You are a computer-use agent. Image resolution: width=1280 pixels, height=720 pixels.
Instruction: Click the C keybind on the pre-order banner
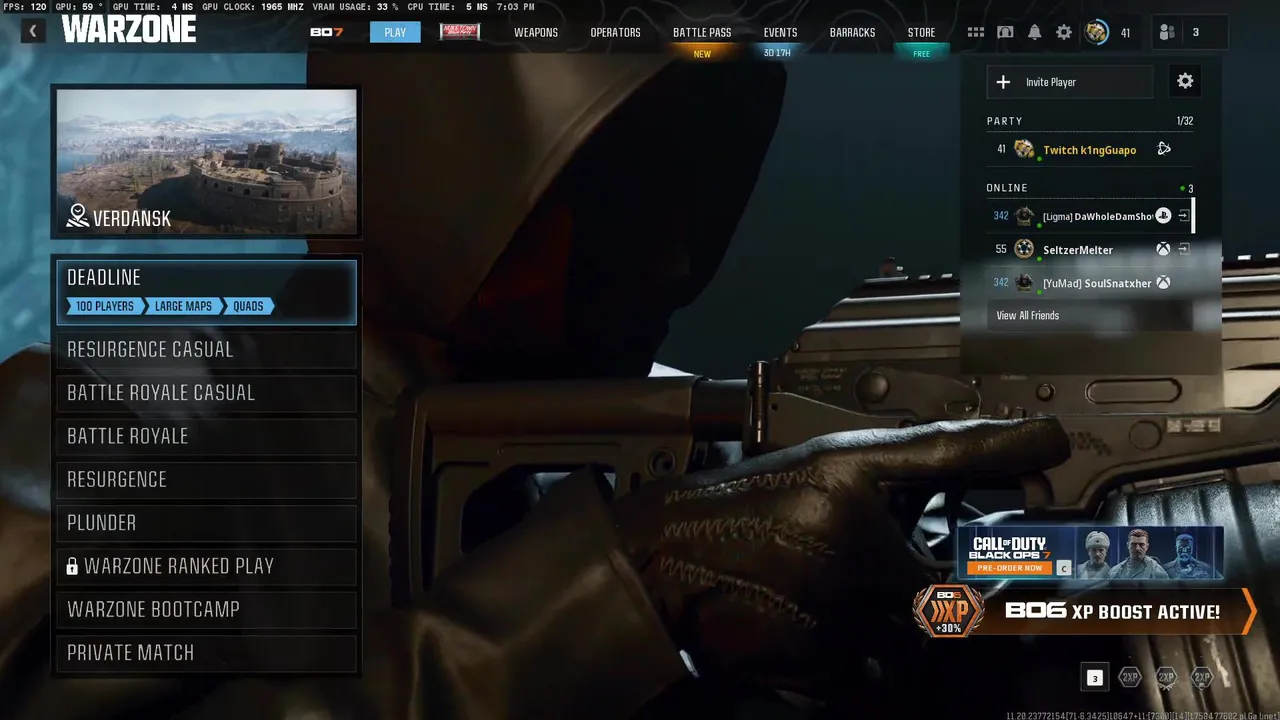[1063, 568]
